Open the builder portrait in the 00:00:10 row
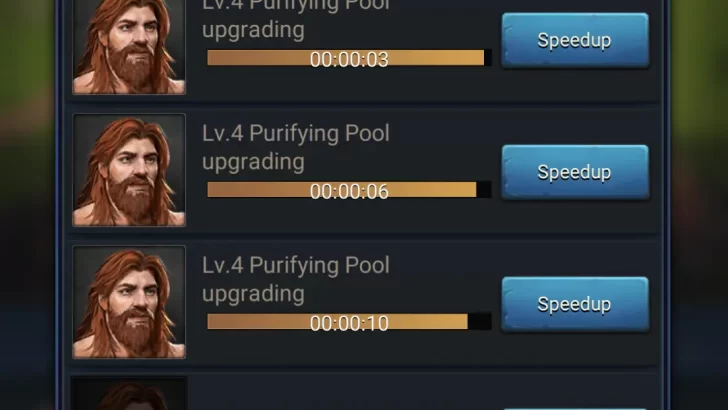This screenshot has width=728, height=410. click(x=129, y=302)
